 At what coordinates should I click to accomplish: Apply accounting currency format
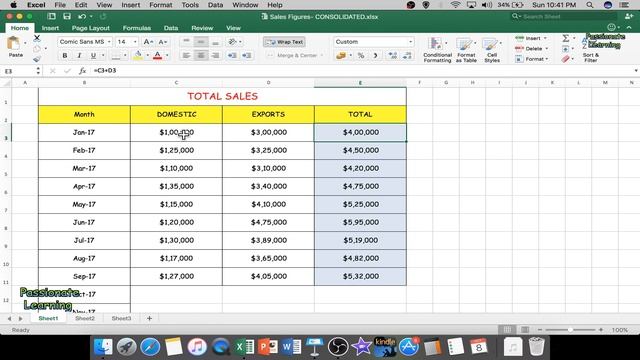coord(340,56)
